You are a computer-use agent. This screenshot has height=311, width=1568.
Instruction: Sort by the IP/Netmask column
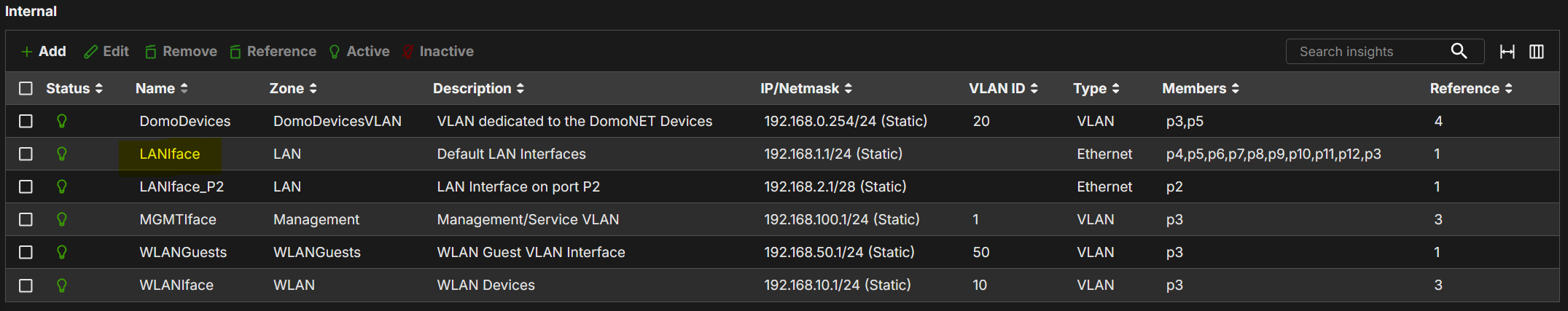[x=806, y=88]
